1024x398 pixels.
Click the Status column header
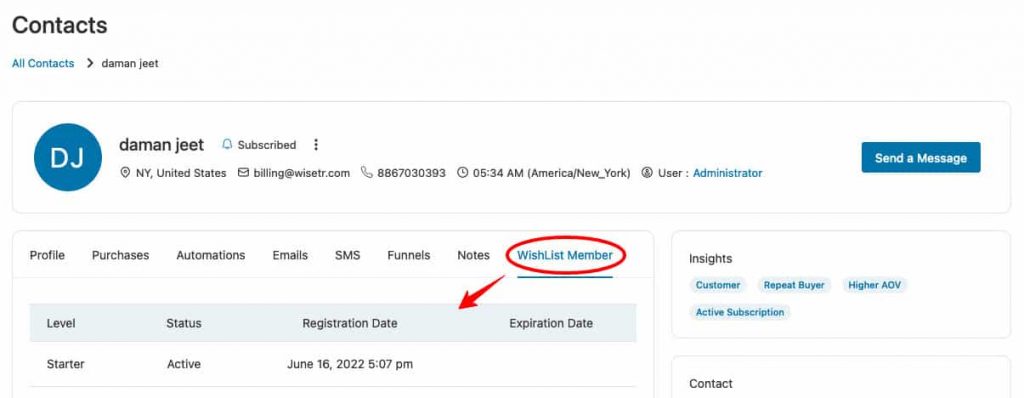[x=184, y=323]
